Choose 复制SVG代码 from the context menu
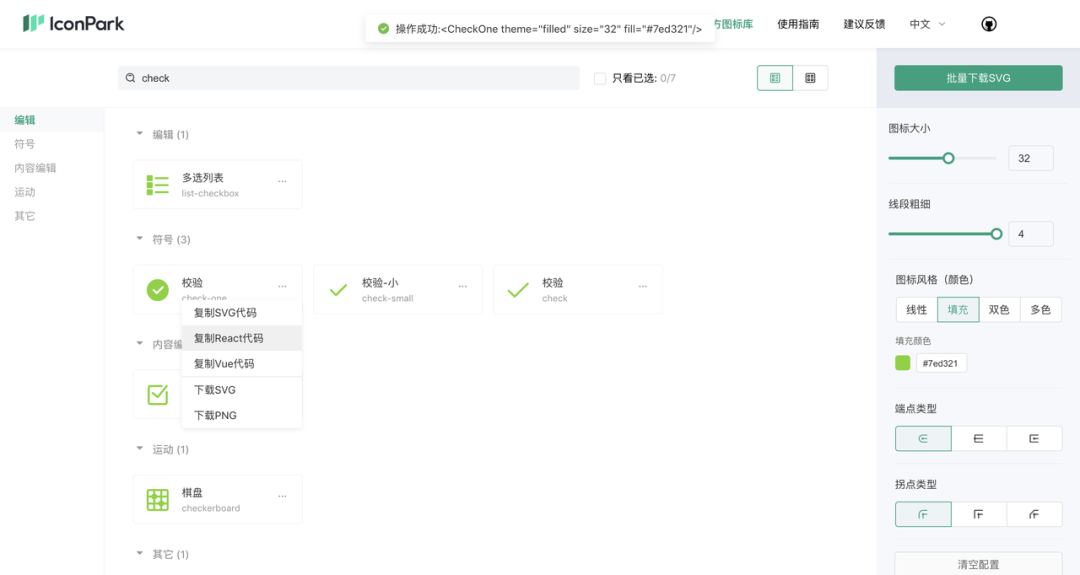This screenshot has width=1080, height=575. (x=242, y=313)
